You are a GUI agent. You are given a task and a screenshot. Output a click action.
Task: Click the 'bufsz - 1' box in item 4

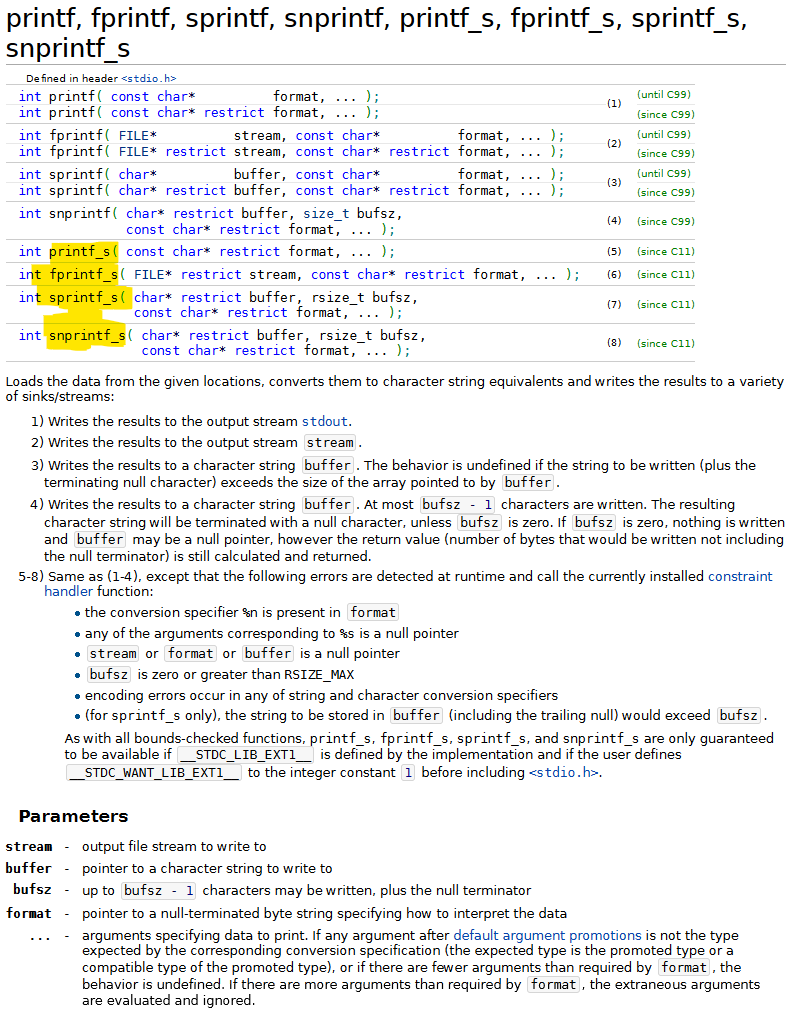pos(457,504)
